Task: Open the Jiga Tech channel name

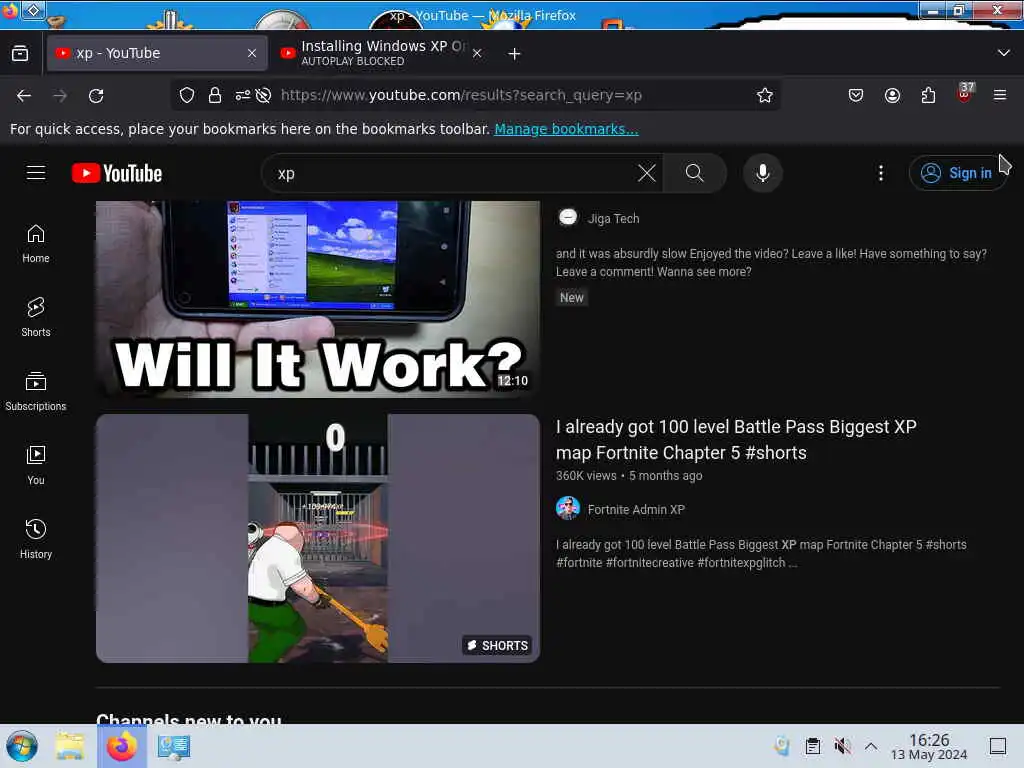Action: [613, 219]
